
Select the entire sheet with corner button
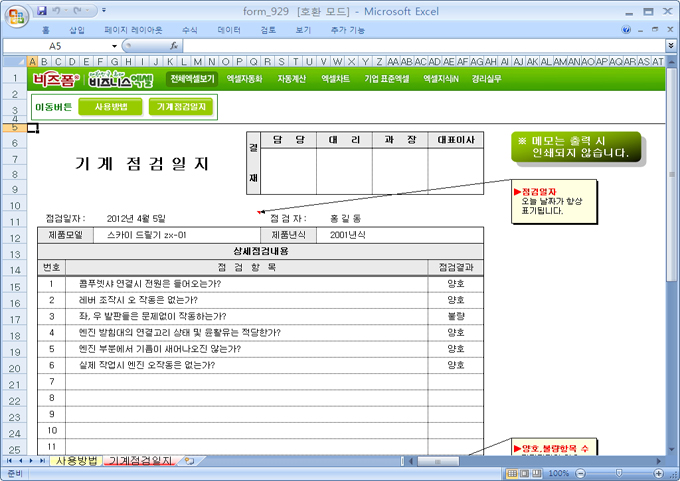[x=14, y=61]
